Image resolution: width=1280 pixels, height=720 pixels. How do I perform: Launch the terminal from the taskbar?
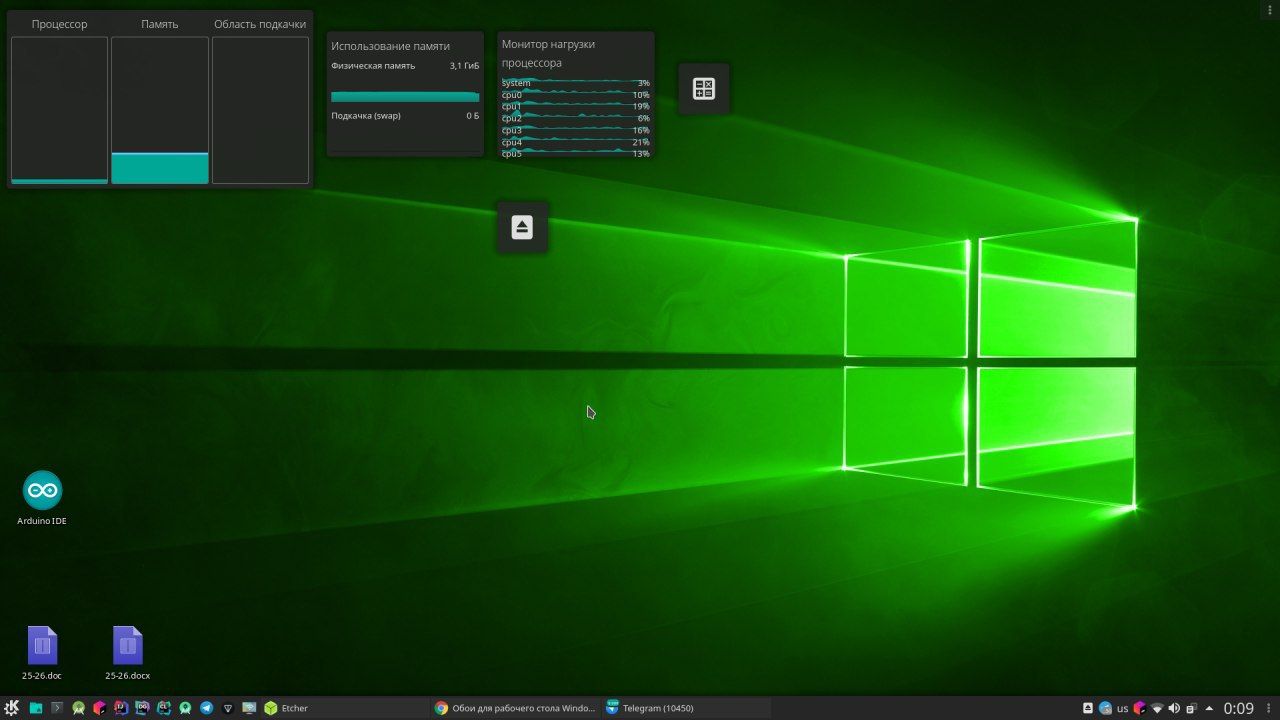point(57,708)
